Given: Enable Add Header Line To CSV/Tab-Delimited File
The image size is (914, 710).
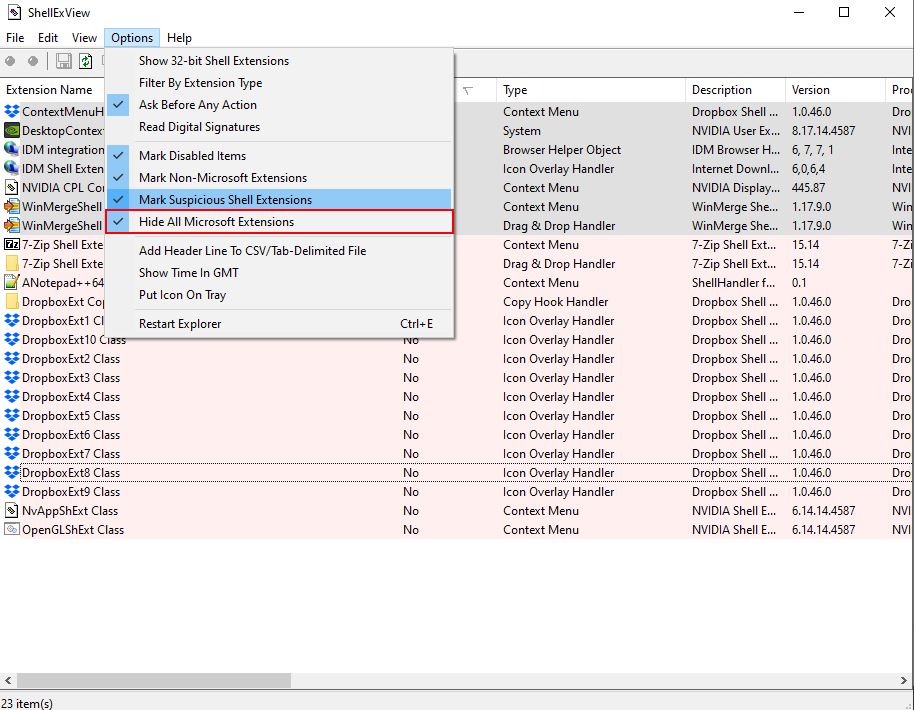Looking at the screenshot, I should click(x=279, y=251).
